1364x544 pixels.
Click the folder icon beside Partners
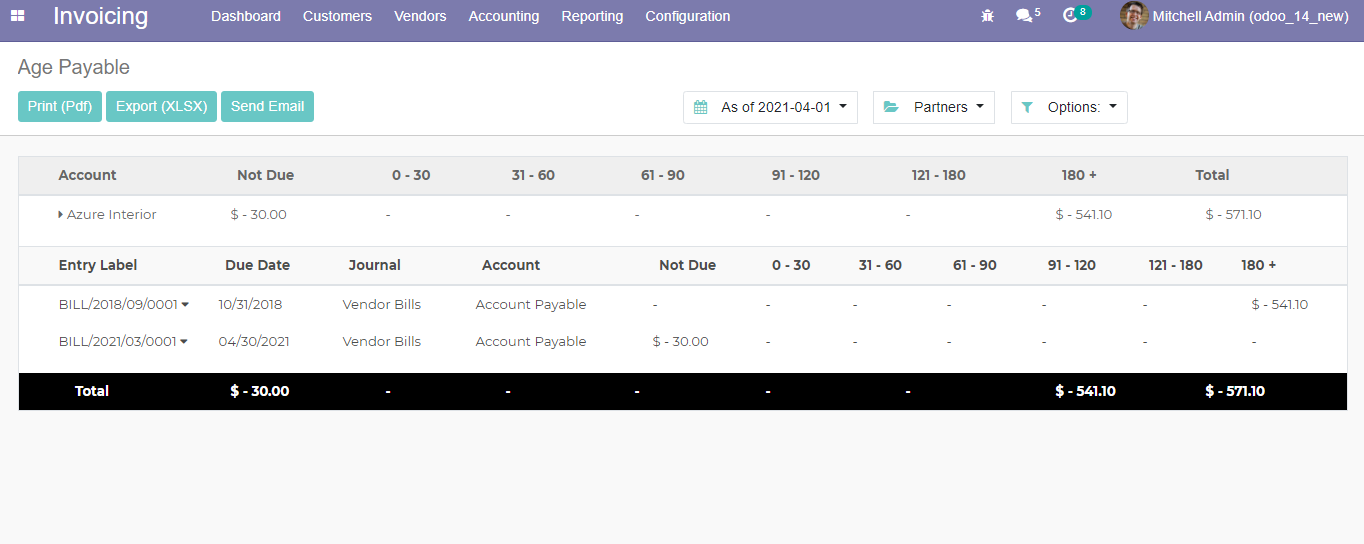pyautogui.click(x=891, y=108)
